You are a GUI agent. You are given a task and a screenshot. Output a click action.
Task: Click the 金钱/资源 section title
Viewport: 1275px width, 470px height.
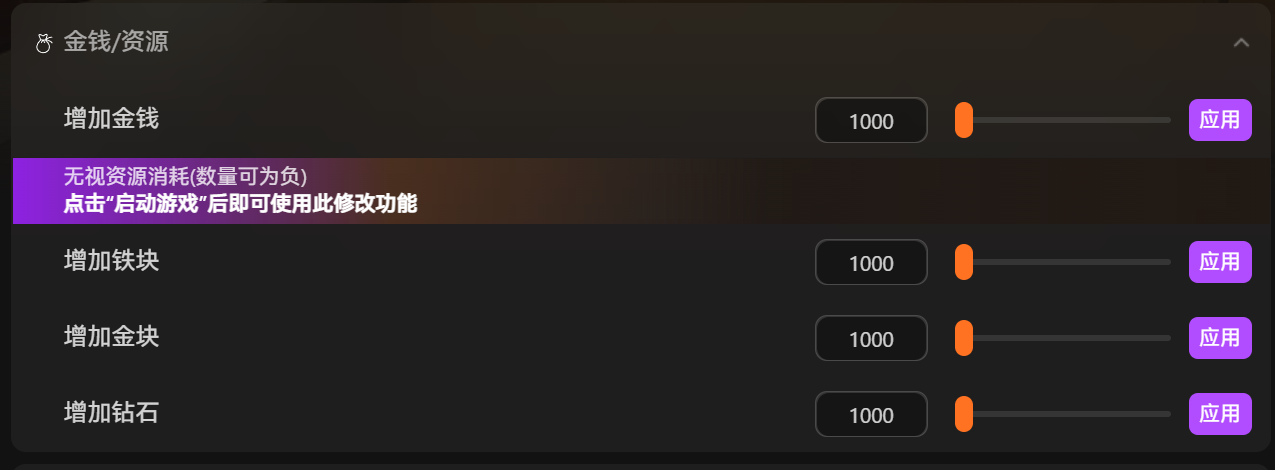pyautogui.click(x=116, y=43)
